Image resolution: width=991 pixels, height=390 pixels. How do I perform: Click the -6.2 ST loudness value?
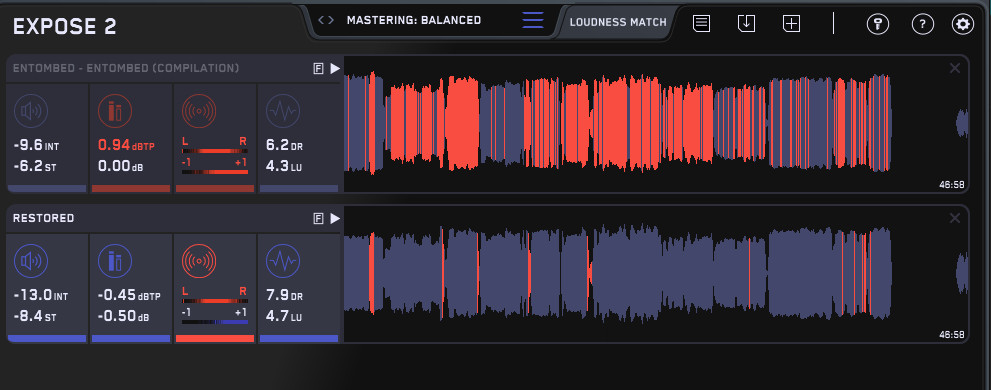[x=35, y=167]
